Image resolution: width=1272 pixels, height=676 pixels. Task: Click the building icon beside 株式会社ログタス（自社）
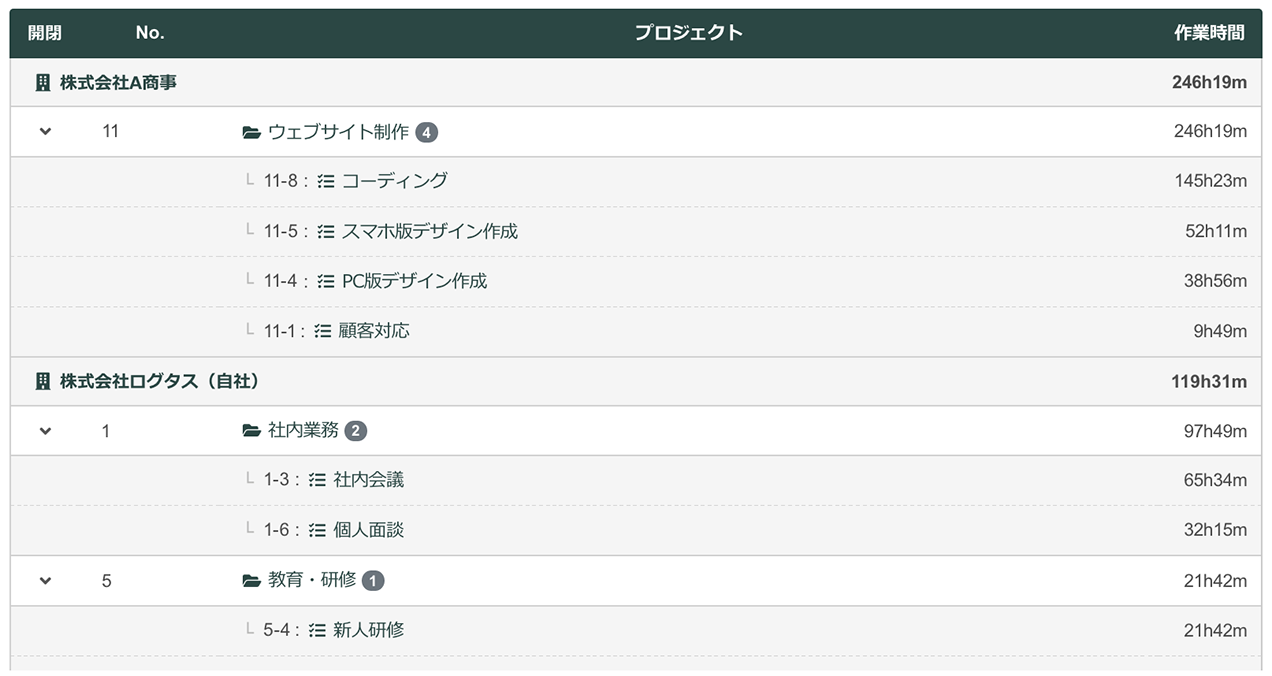pyautogui.click(x=42, y=381)
